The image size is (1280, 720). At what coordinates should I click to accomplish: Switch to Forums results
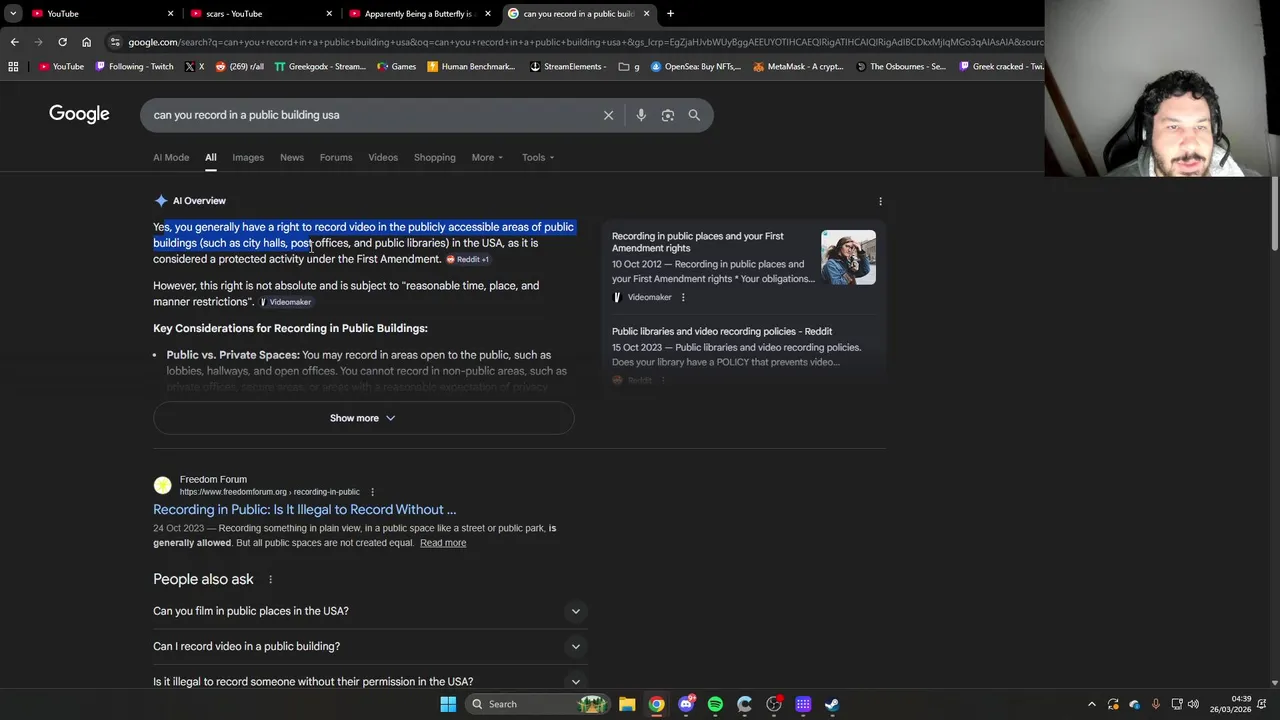336,157
